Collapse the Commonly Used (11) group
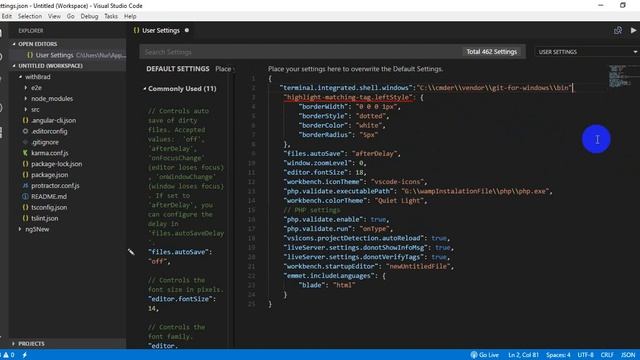This screenshot has width=640, height=360. (182, 89)
